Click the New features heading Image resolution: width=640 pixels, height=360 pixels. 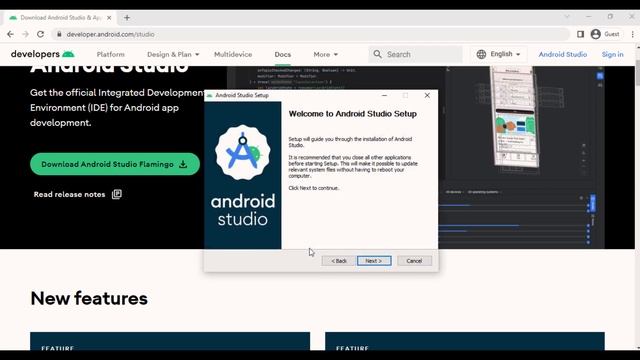tap(89, 298)
